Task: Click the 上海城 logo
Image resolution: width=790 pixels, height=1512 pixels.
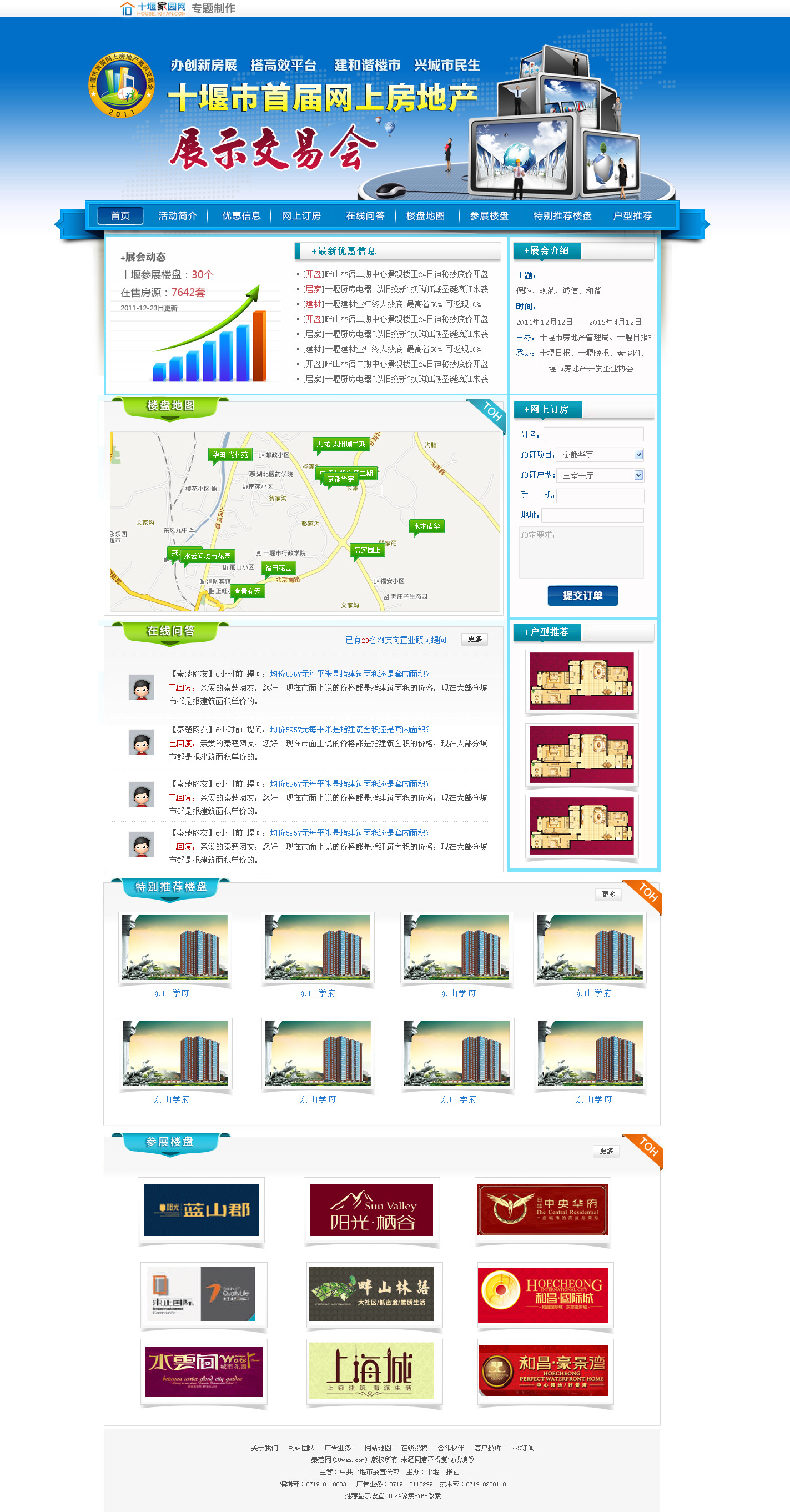Action: (374, 1371)
